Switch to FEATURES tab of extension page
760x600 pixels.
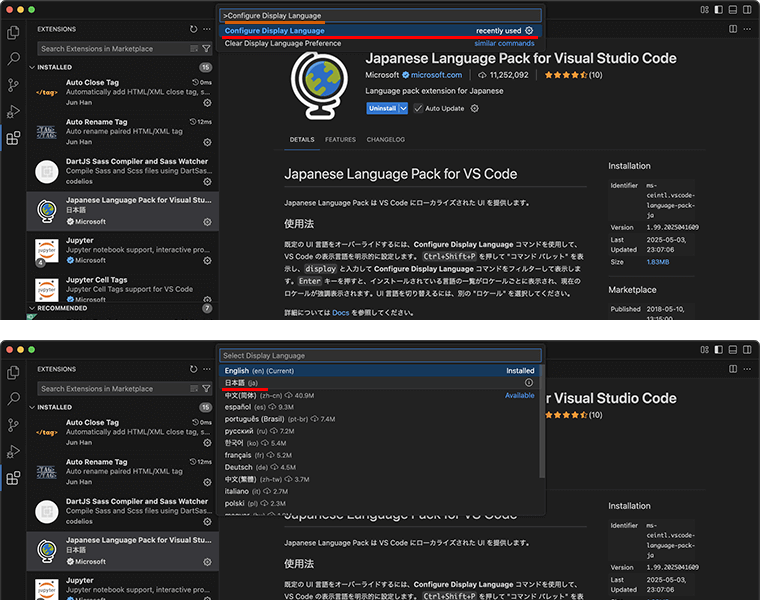click(340, 140)
